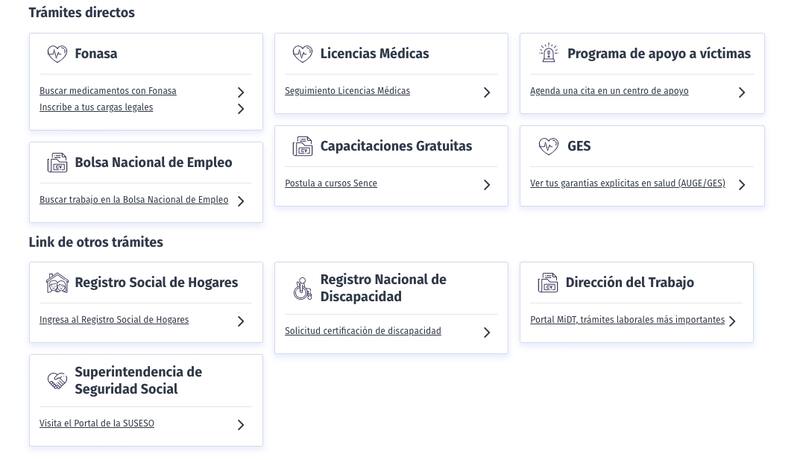Screen dimensions: 800x460
Task: Open Portal MiDT trámites laborales link
Action: click(x=627, y=320)
